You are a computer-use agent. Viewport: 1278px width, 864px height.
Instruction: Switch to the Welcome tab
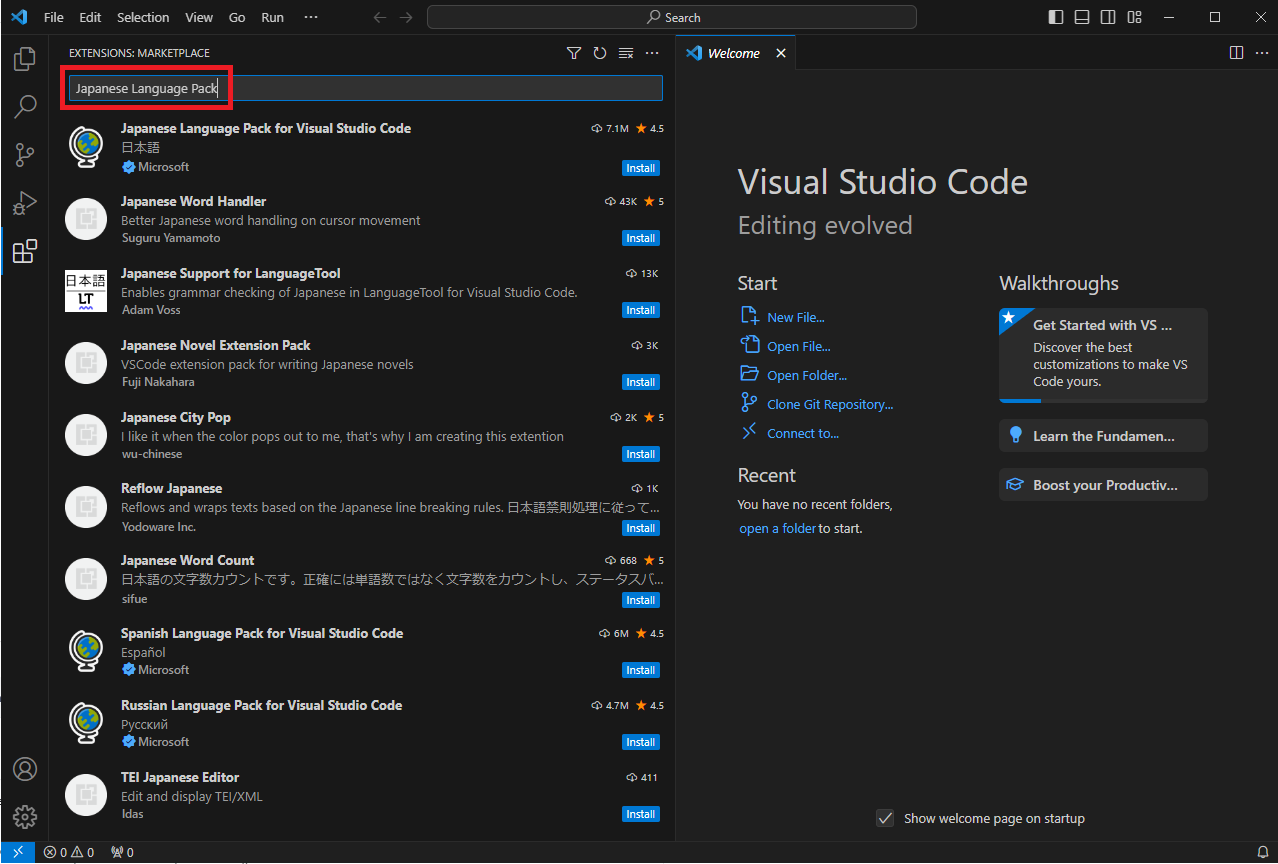tap(733, 53)
